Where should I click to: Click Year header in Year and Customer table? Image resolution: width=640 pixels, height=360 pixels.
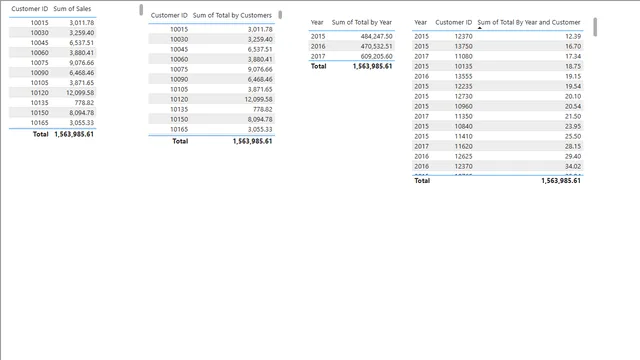coord(420,22)
